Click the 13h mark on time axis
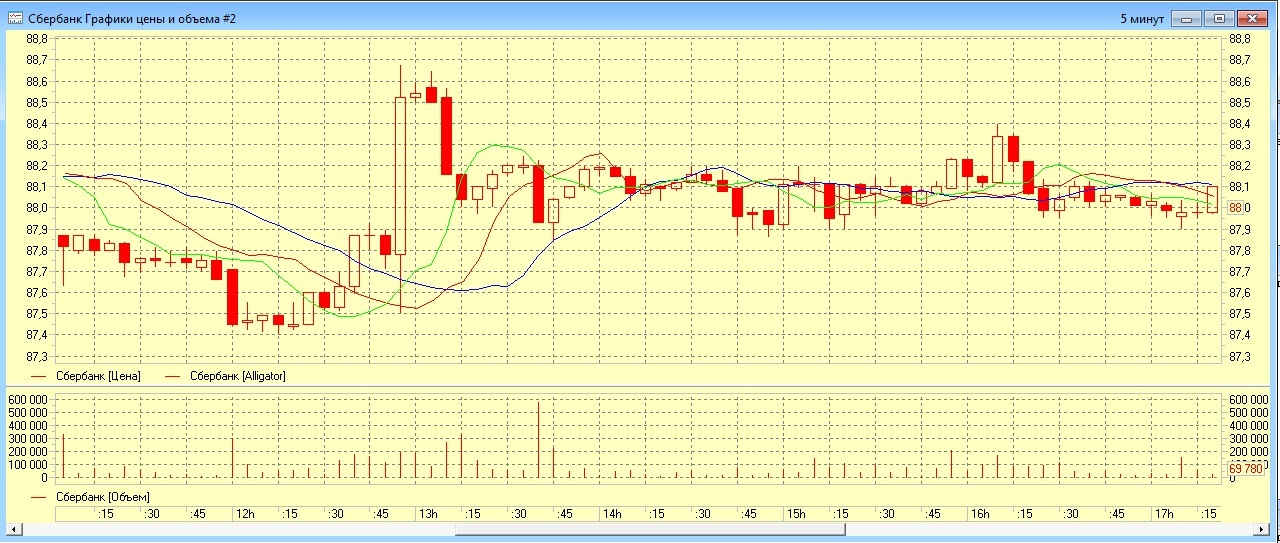 (x=427, y=513)
